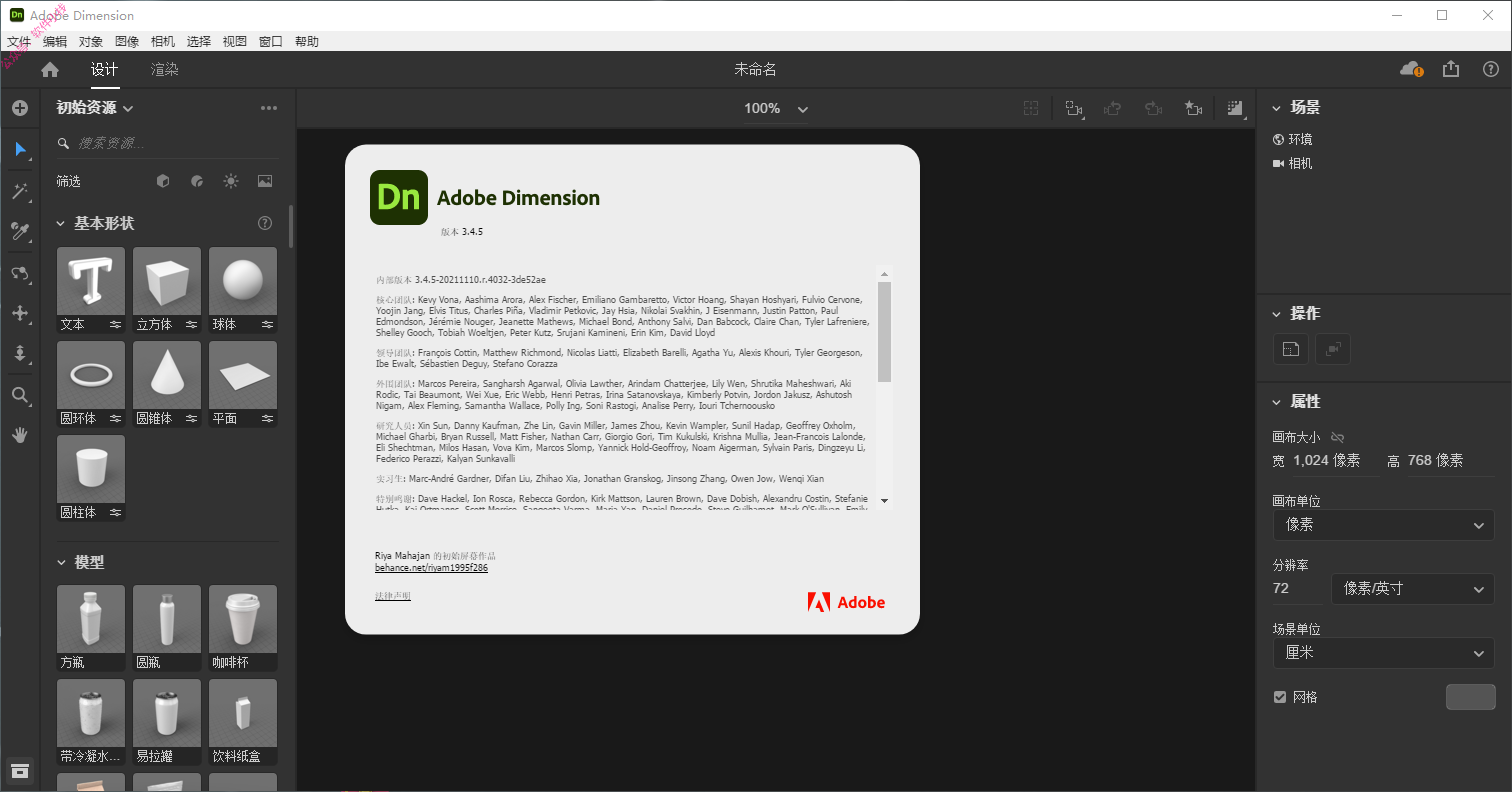The width and height of the screenshot is (1512, 792).
Task: Open camera bookmarks star icon
Action: point(1193,108)
